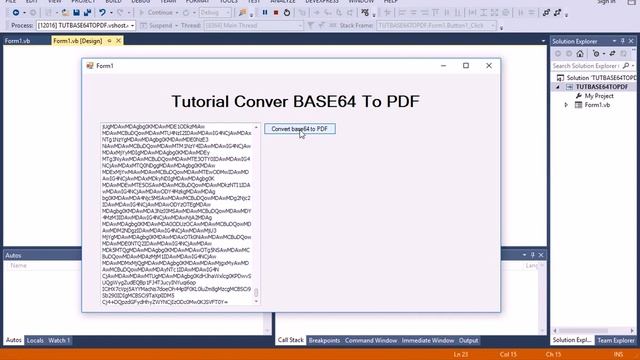
Task: Click the Form1 window app icon
Action: [x=90, y=66]
